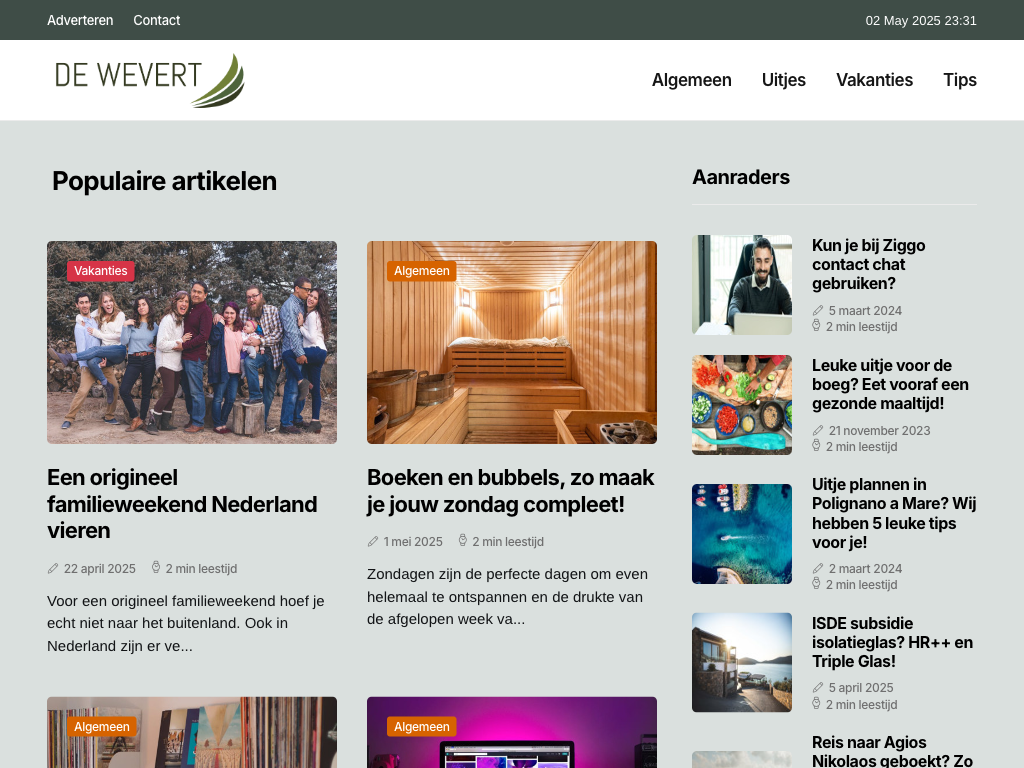Image resolution: width=1024 pixels, height=768 pixels.
Task: Open the Uitjes navigation item
Action: click(x=783, y=80)
